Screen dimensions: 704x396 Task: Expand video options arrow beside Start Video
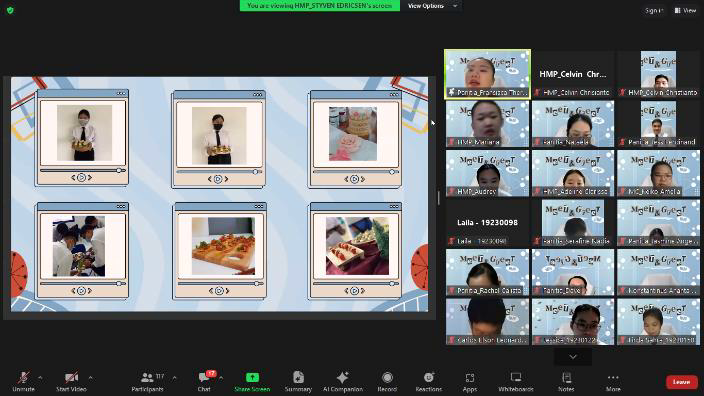coord(91,378)
